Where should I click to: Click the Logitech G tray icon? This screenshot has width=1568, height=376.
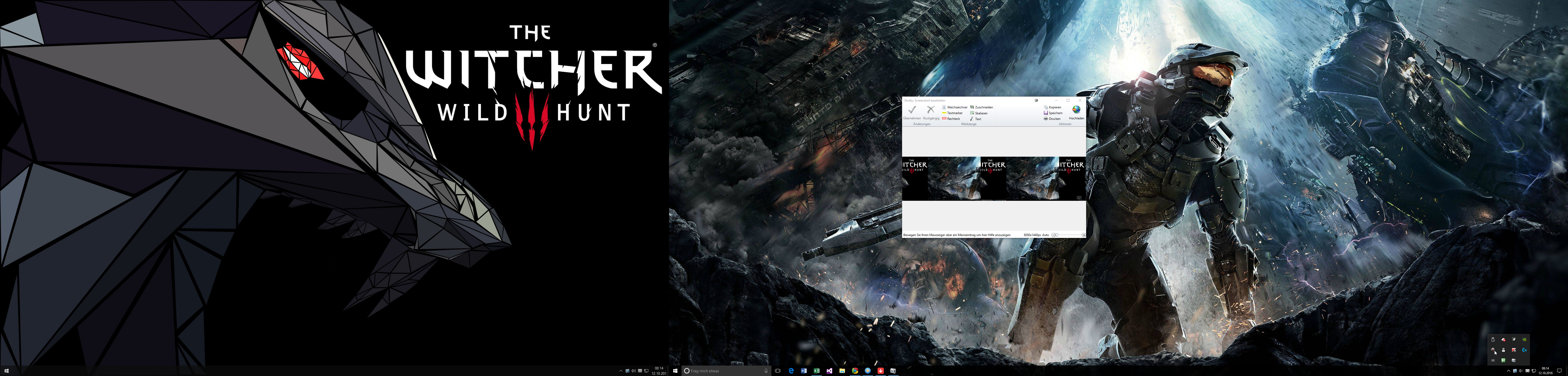[1524, 350]
